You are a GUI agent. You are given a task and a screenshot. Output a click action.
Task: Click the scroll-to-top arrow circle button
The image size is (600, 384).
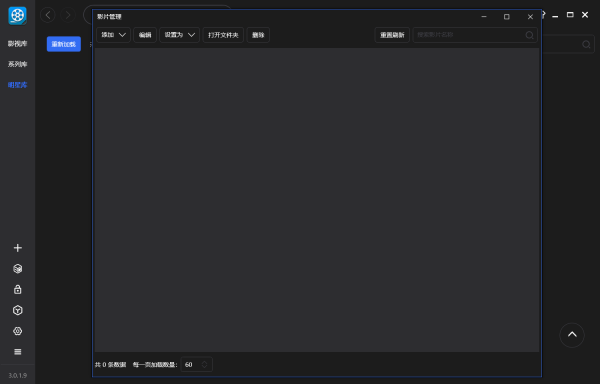click(572, 335)
